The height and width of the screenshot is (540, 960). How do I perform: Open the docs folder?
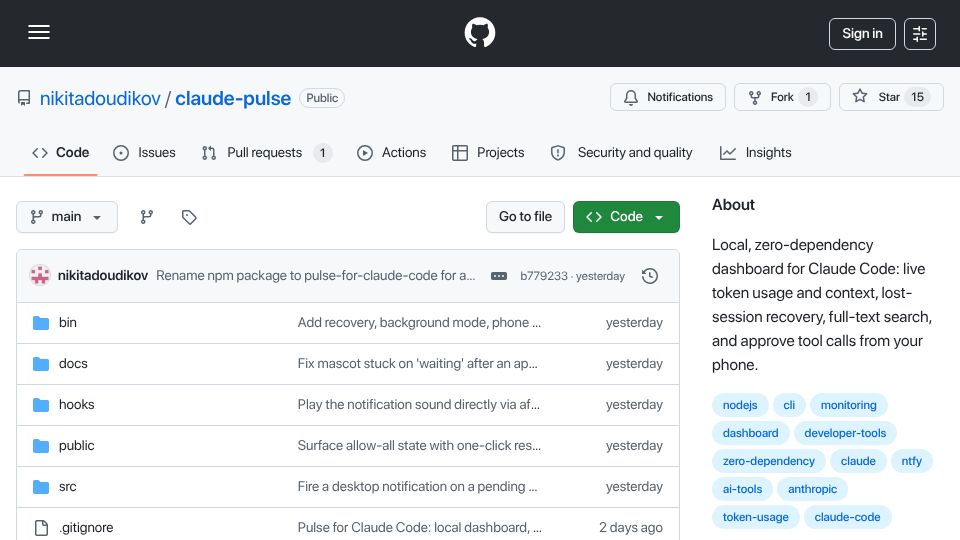pyautogui.click(x=73, y=364)
